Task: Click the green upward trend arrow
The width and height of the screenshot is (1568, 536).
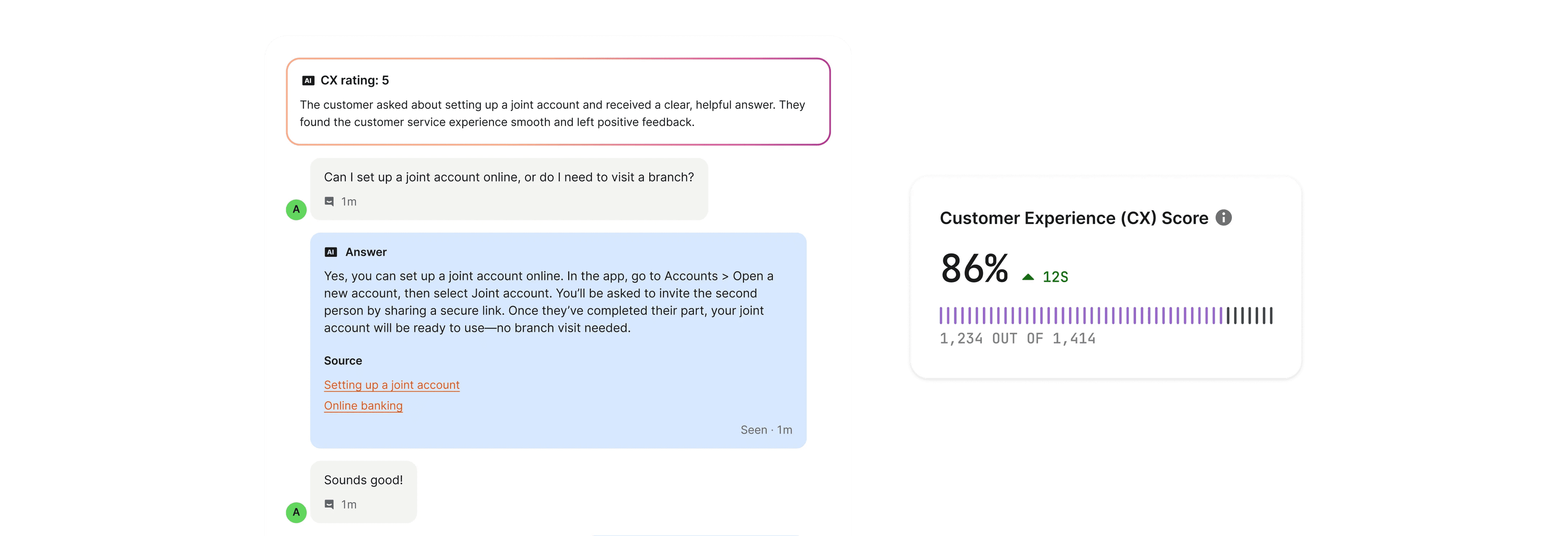Action: click(x=1028, y=277)
